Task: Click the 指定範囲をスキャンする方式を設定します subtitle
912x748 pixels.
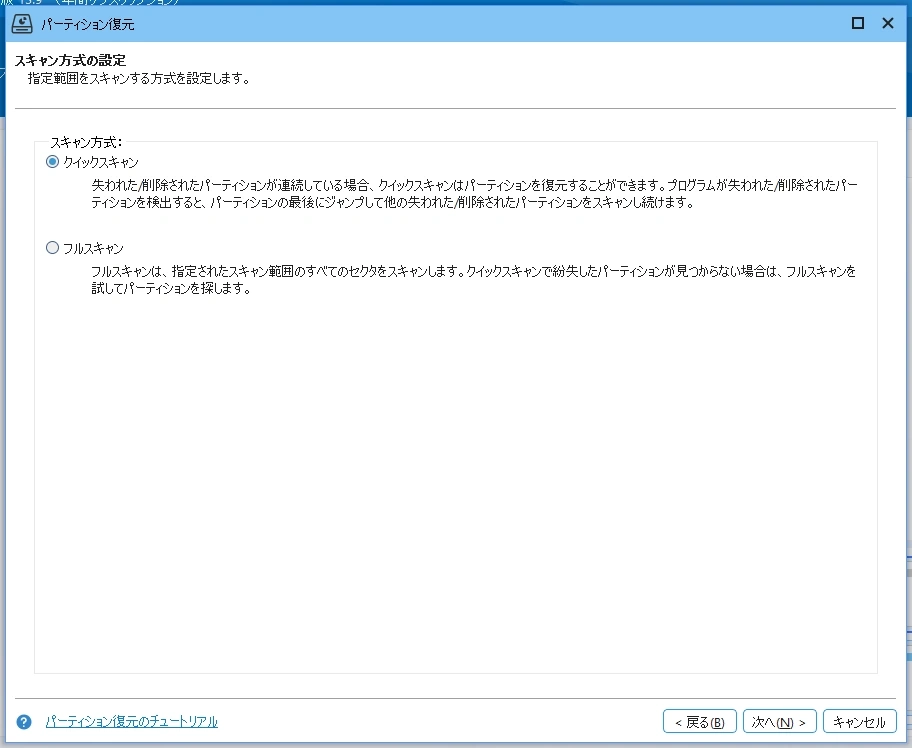Action: click(x=139, y=79)
